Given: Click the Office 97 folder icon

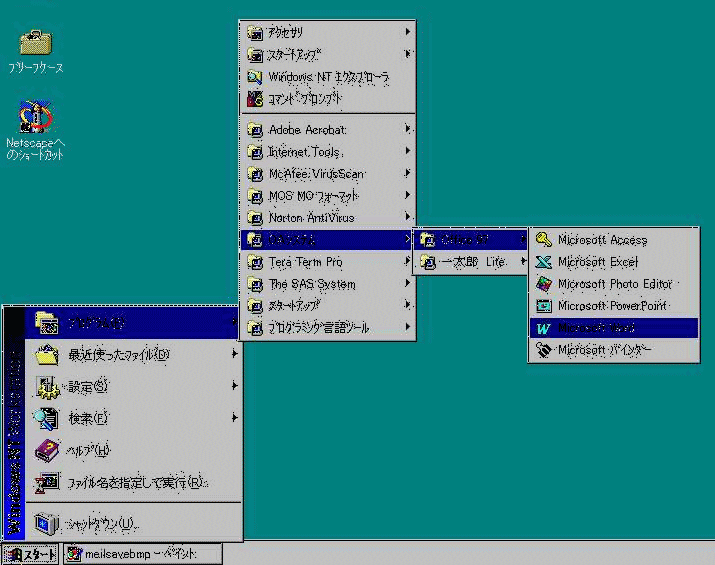Looking at the screenshot, I should click(x=427, y=239).
